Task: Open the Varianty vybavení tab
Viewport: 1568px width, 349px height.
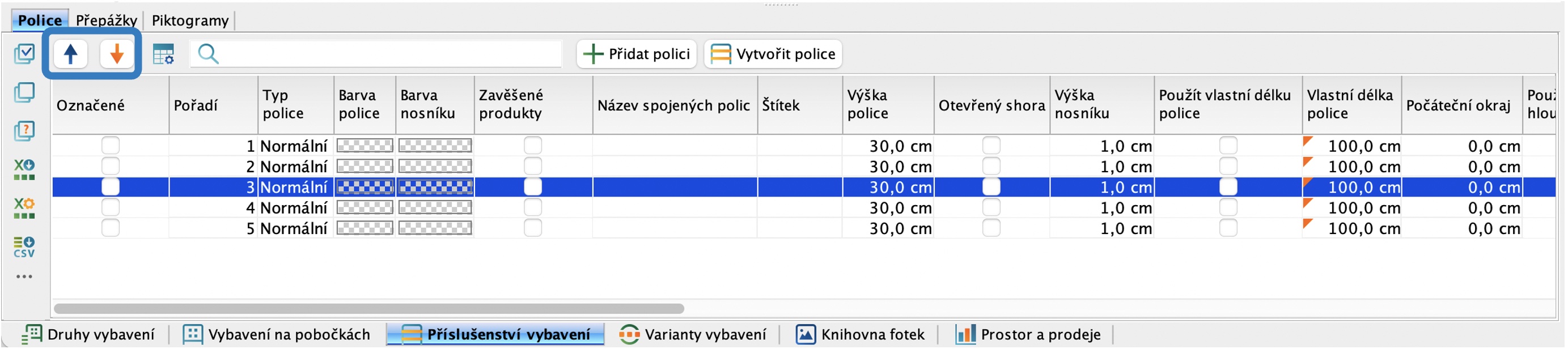Action: [693, 334]
